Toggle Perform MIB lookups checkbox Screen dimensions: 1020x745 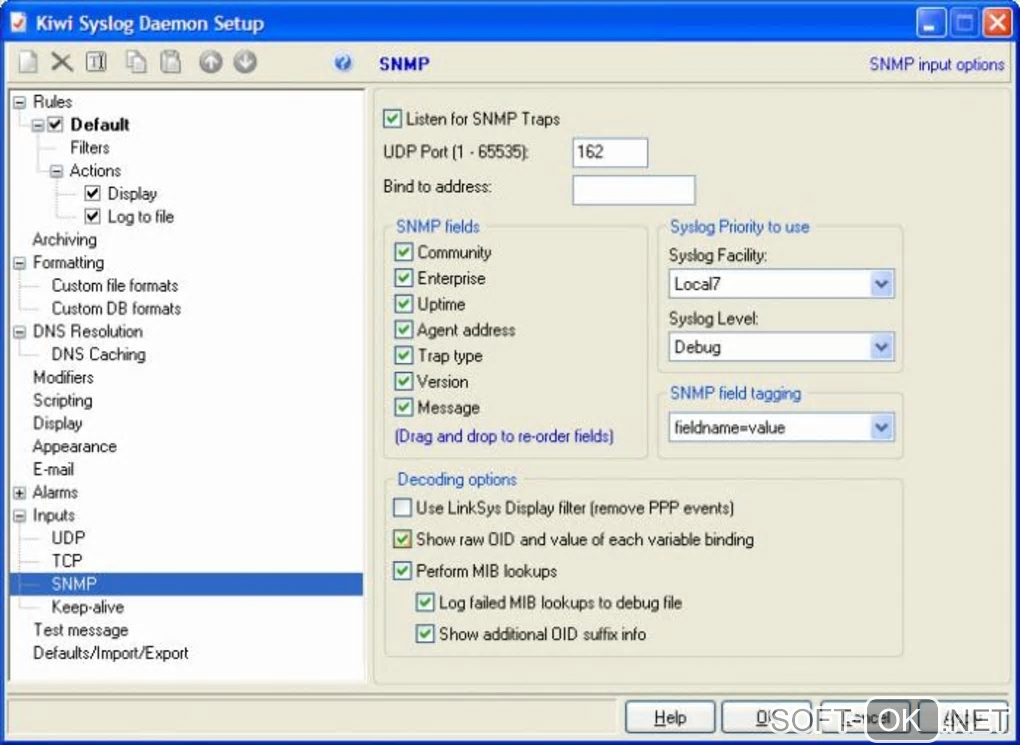tap(402, 571)
